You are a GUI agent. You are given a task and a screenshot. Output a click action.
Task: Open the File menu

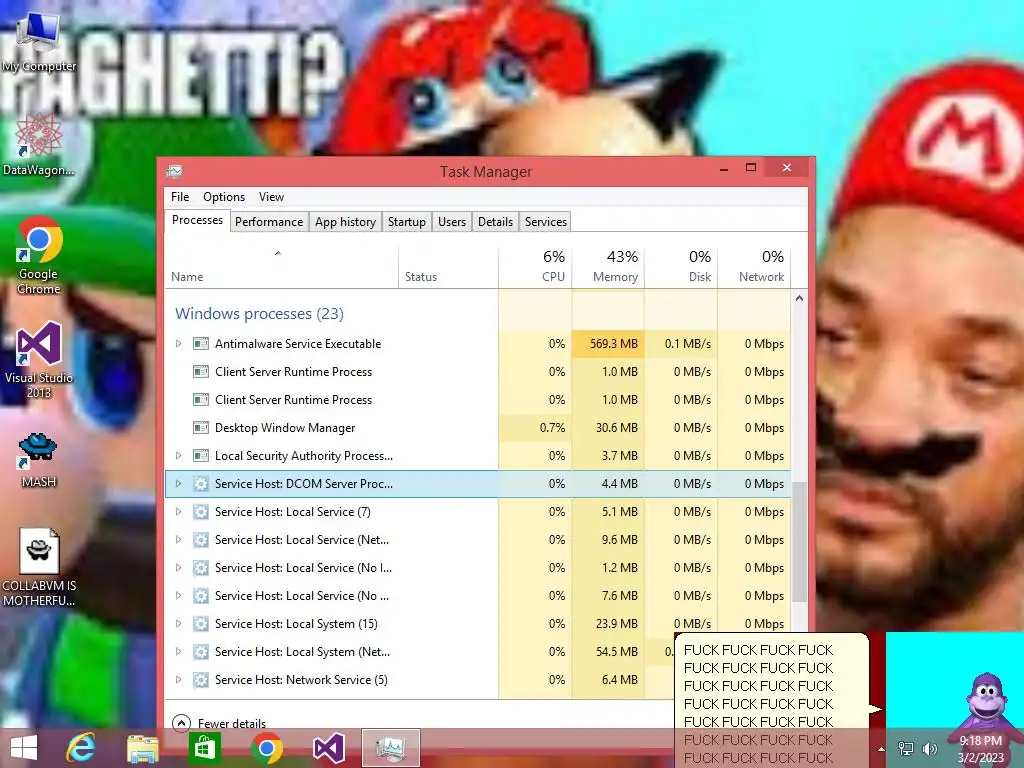coord(180,197)
